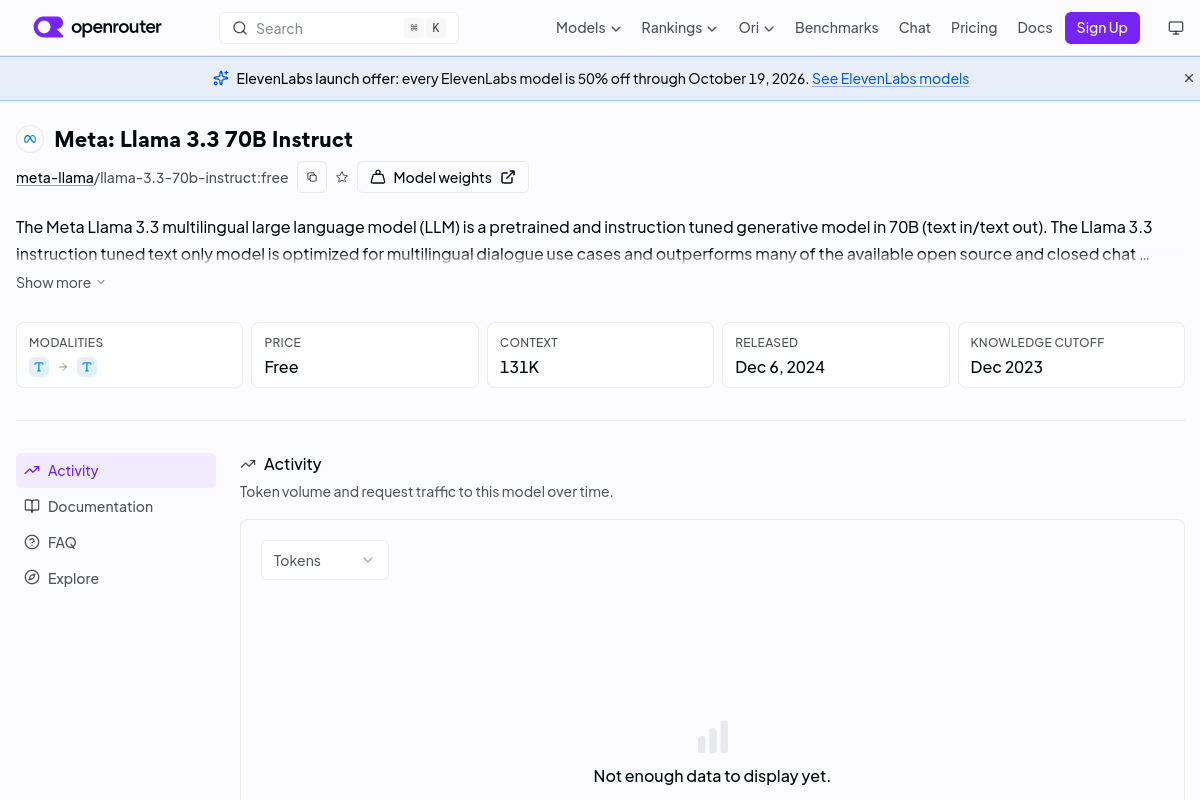Click the Hugging Face icon on Model weights
The height and width of the screenshot is (800, 1200).
tap(378, 177)
